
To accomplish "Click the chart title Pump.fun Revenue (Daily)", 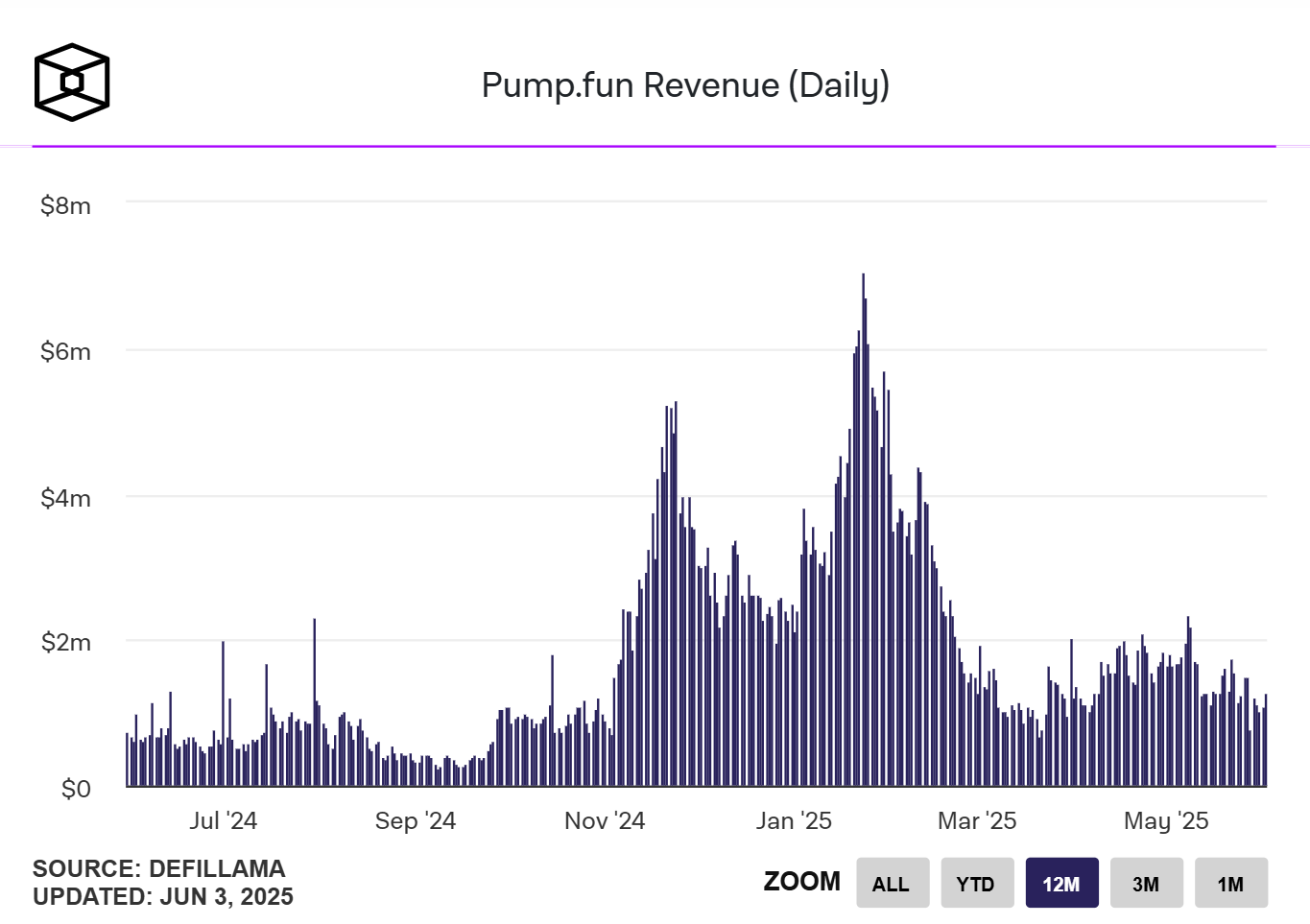I will click(x=685, y=85).
